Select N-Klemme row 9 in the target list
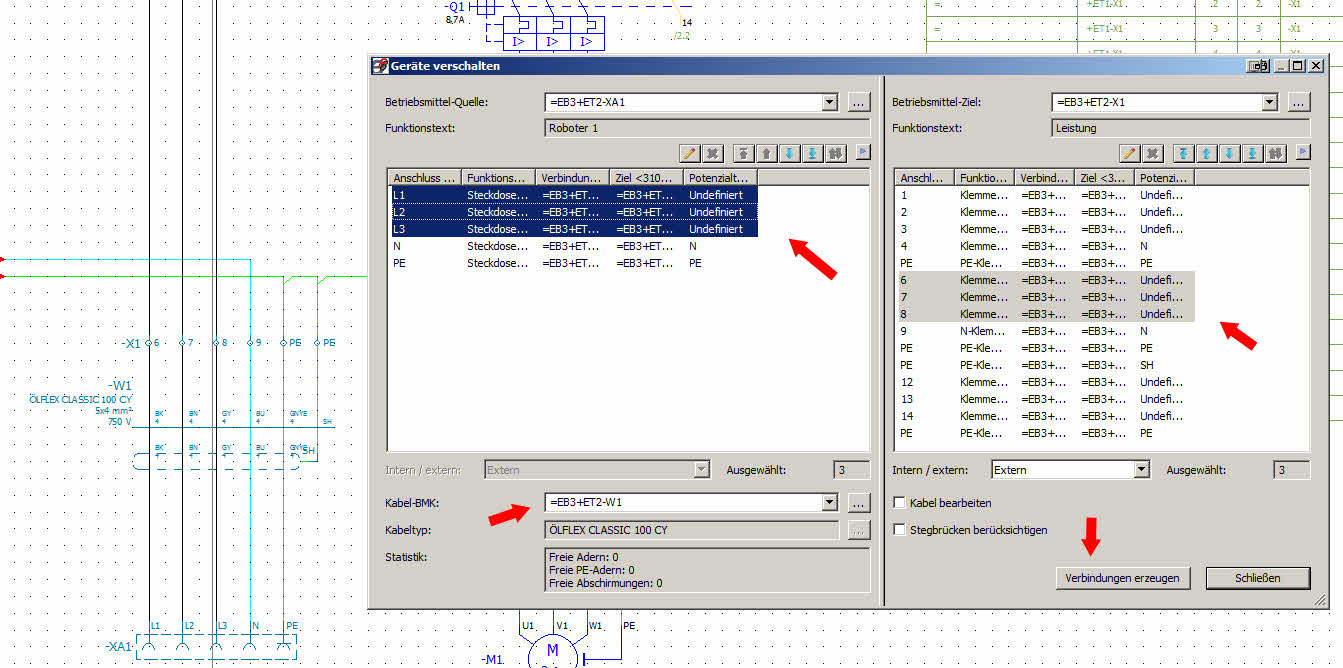Viewport: 1343px width, 668px height. [1045, 331]
